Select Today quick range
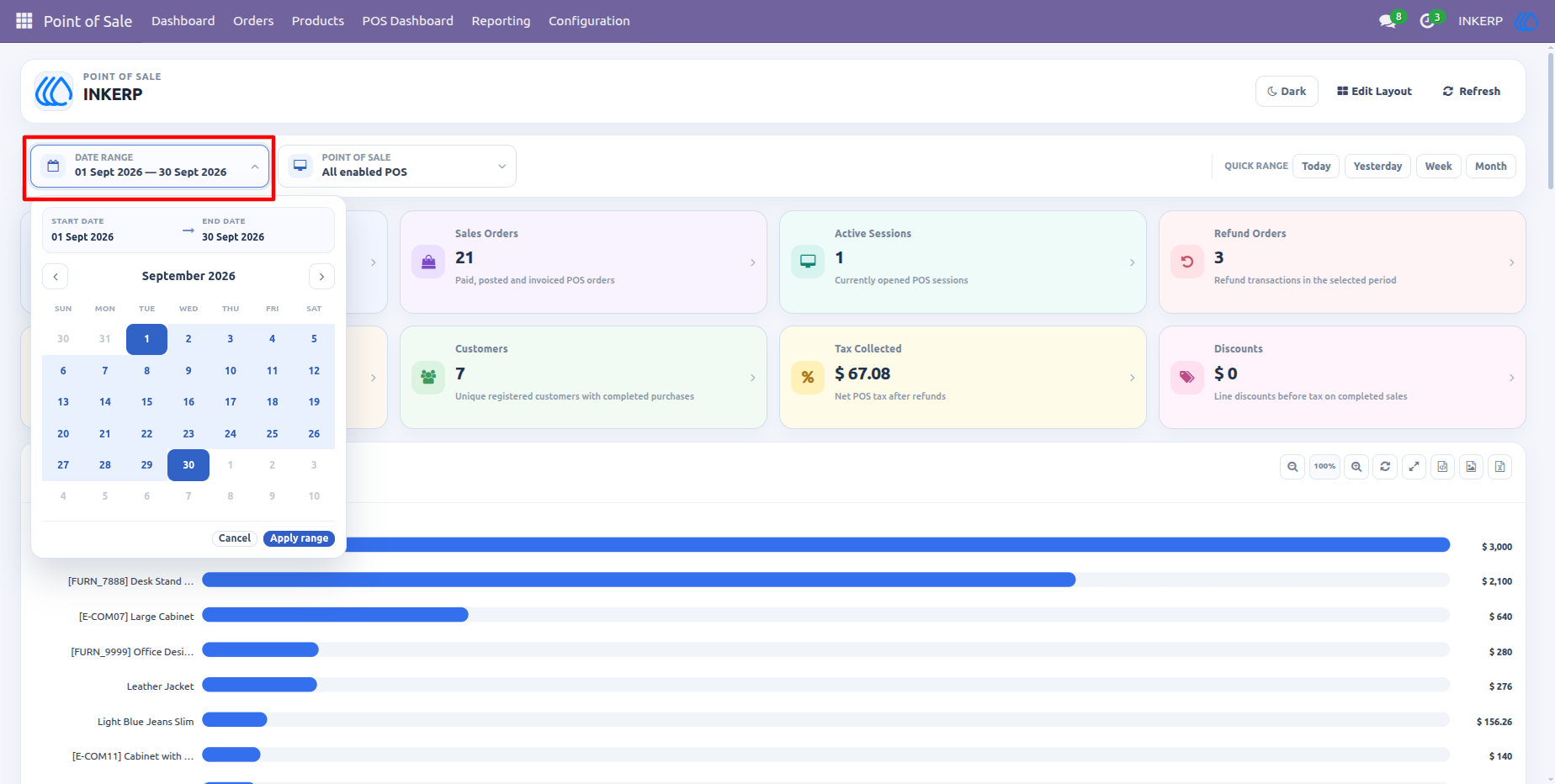The image size is (1555, 784). pyautogui.click(x=1316, y=166)
